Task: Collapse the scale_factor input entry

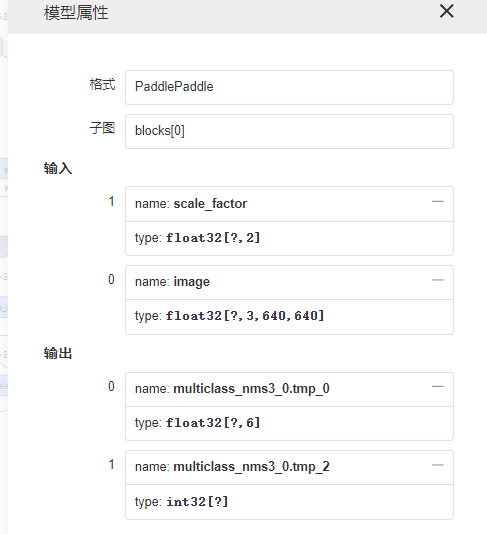Action: tap(438, 202)
